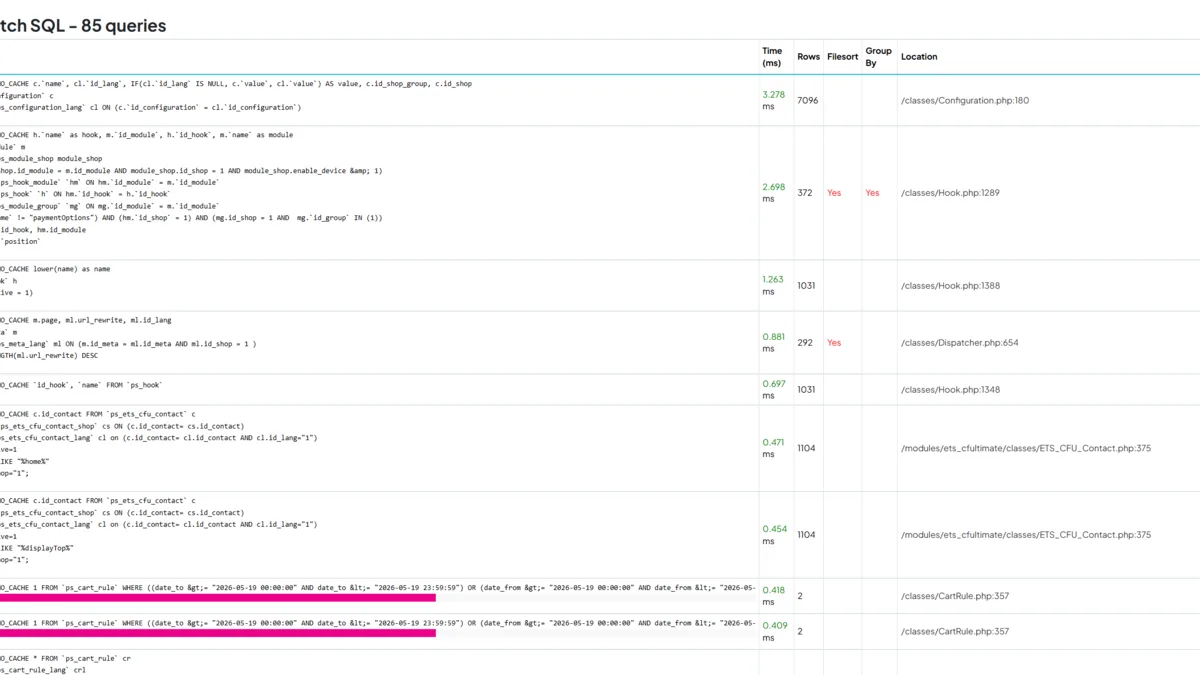Screen dimensions: 1200x675
Task: Click the rows value 2 in the 0.409 ms row
Action: 800,631
